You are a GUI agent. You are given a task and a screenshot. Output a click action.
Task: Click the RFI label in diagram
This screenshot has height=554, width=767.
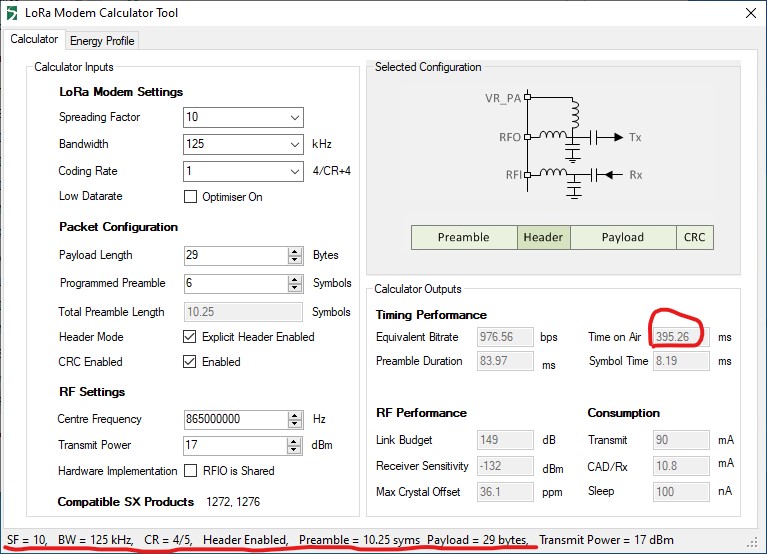tap(514, 175)
